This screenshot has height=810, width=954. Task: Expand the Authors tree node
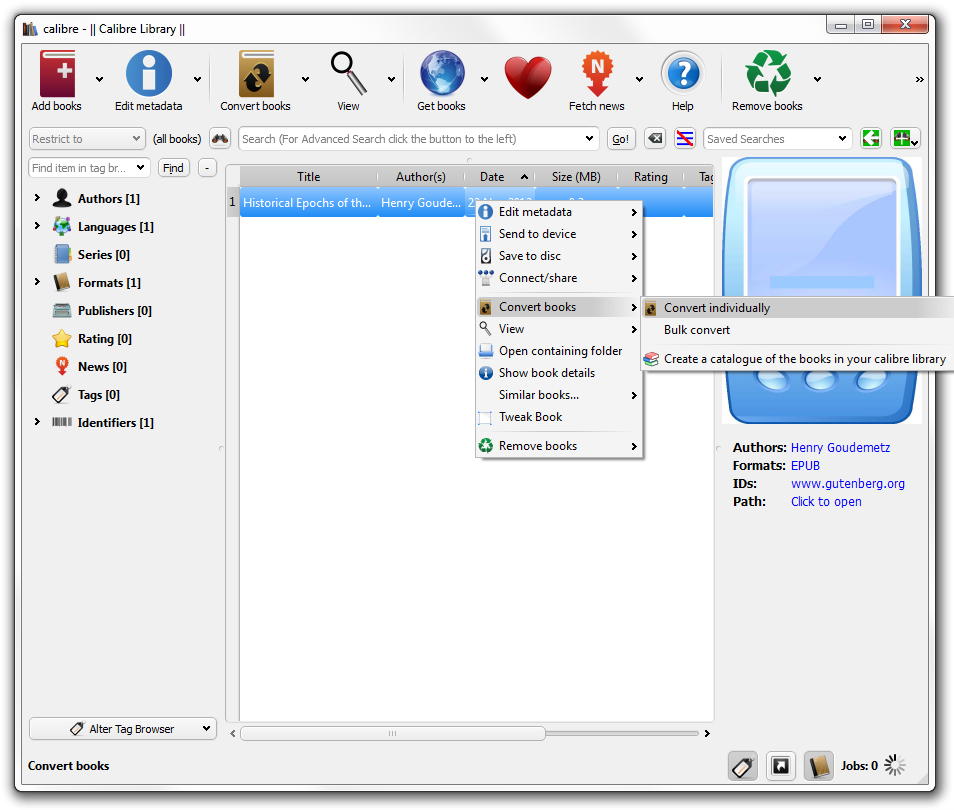(37, 198)
